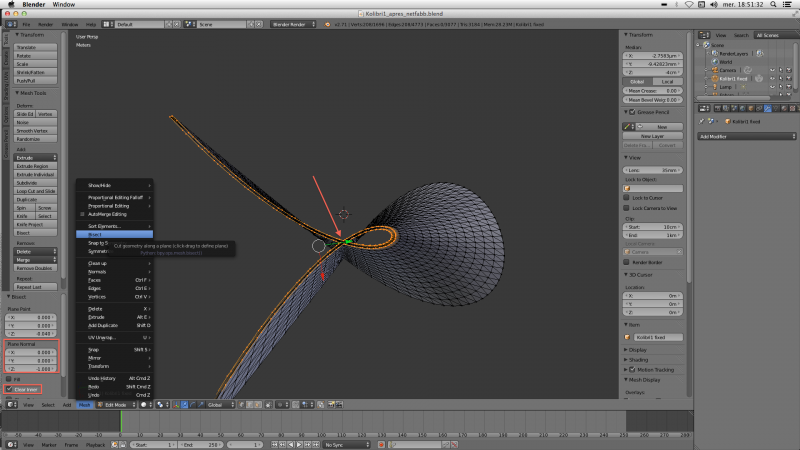Click New Layer in Grease Pencil
The width and height of the screenshot is (800, 450).
[653, 136]
